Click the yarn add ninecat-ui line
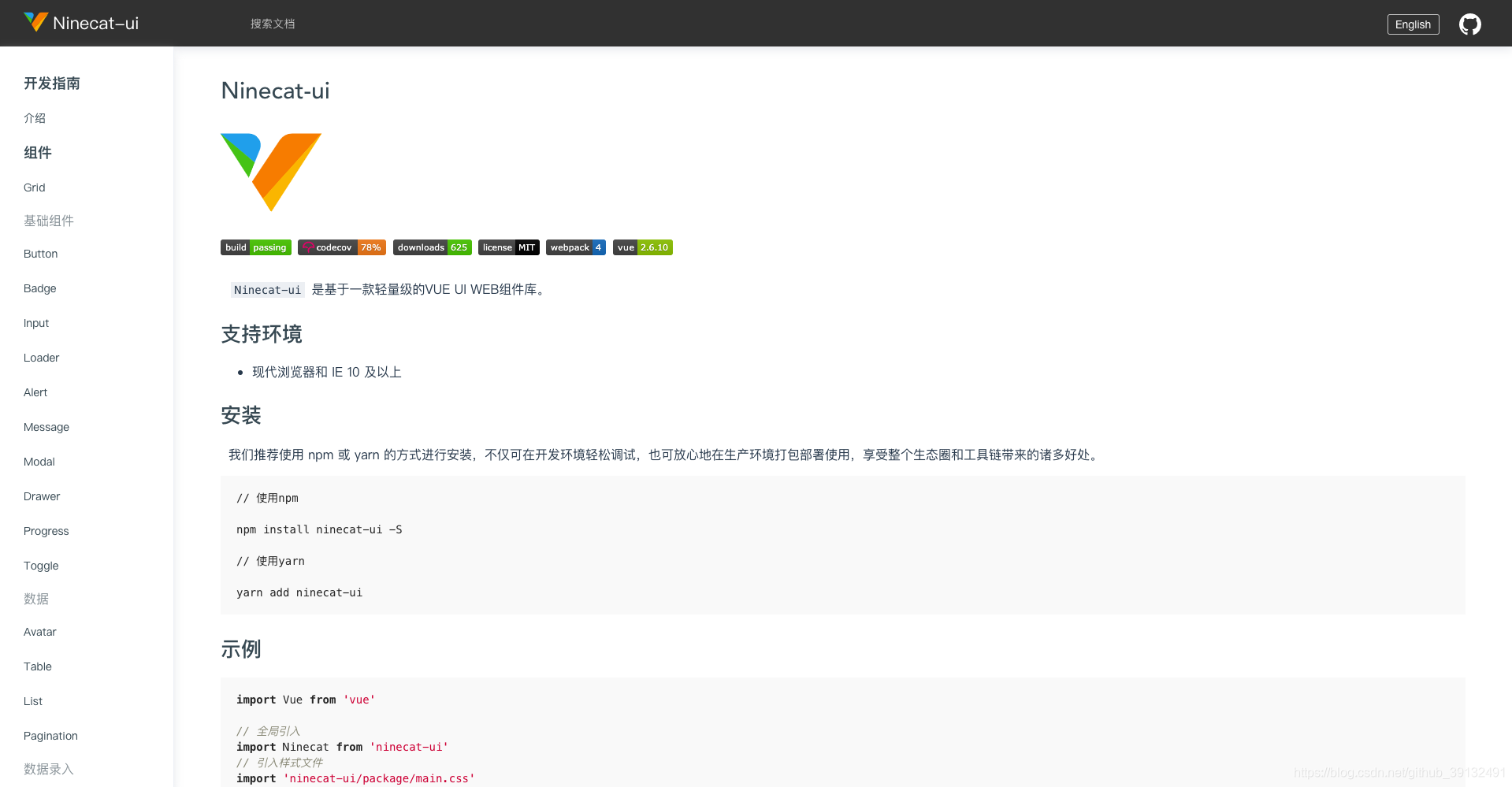 click(x=299, y=592)
